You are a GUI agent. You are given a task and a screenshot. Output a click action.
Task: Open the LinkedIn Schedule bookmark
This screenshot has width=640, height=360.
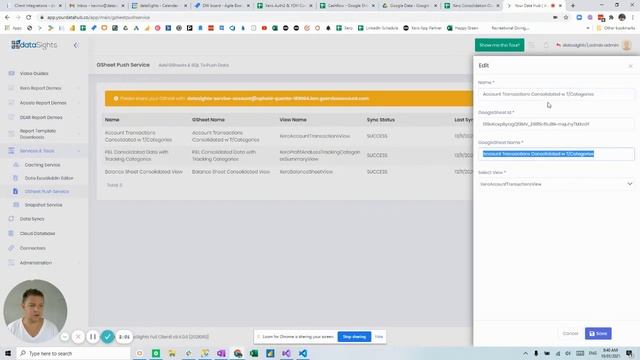click(378, 28)
